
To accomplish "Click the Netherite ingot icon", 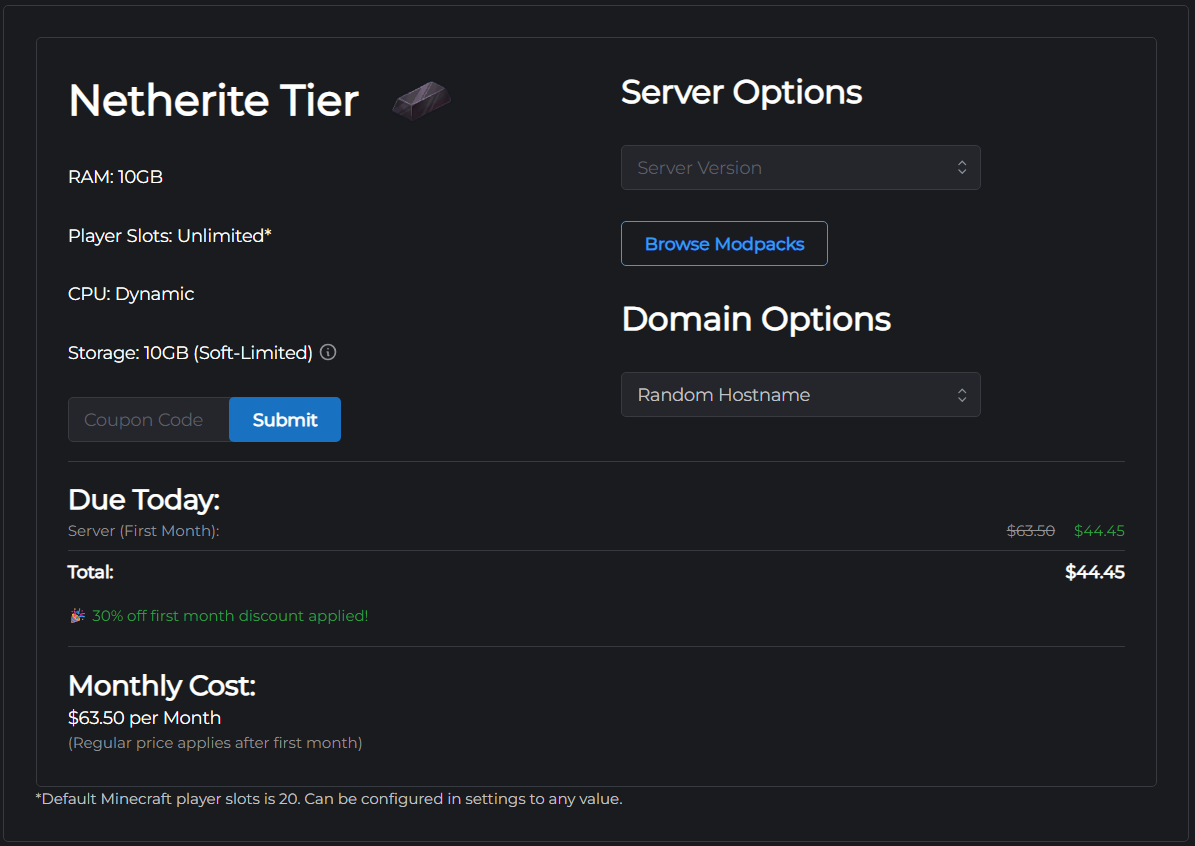I will point(421,101).
